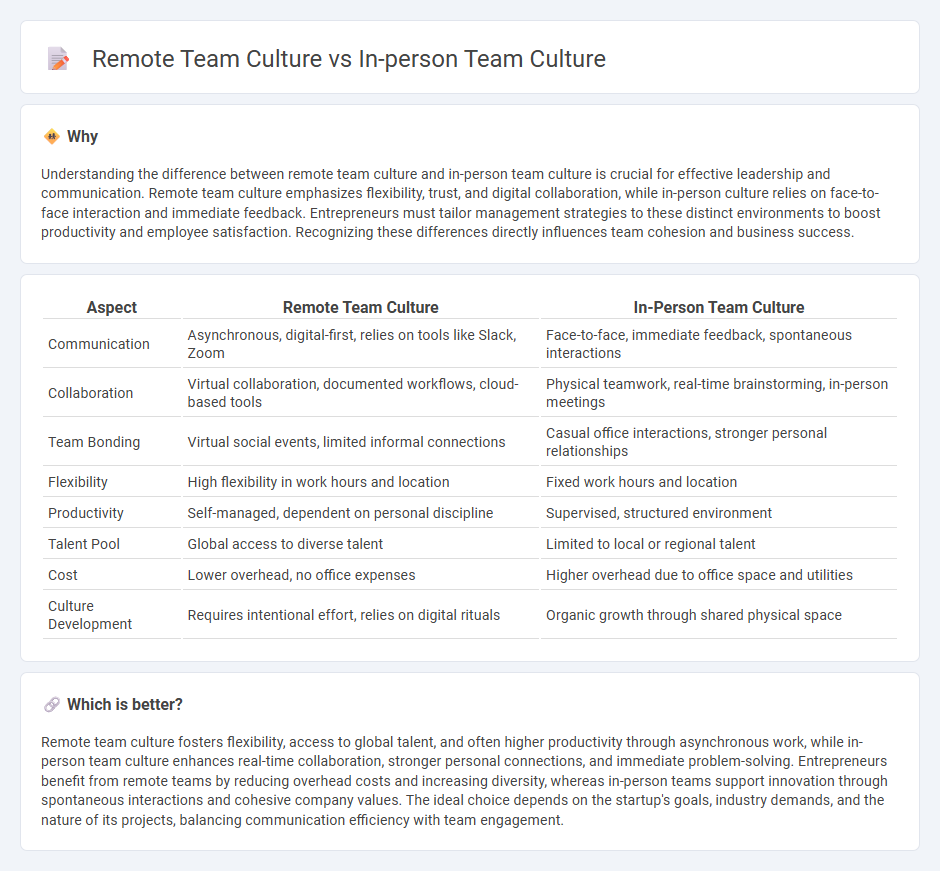Select the Team Bonding row label
The width and height of the screenshot is (940, 871).
click(94, 442)
